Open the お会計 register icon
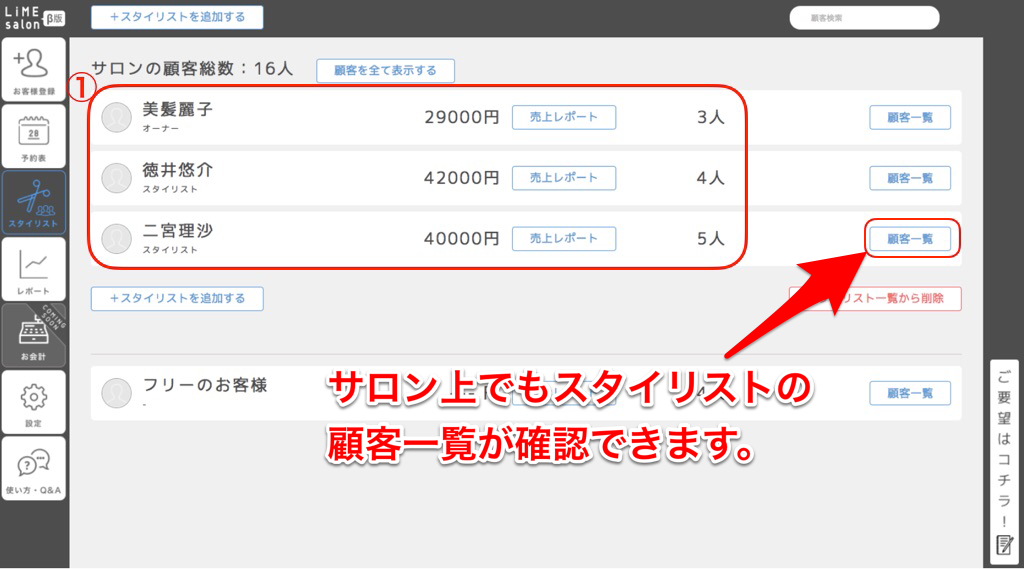The image size is (1025, 569). tap(34, 335)
